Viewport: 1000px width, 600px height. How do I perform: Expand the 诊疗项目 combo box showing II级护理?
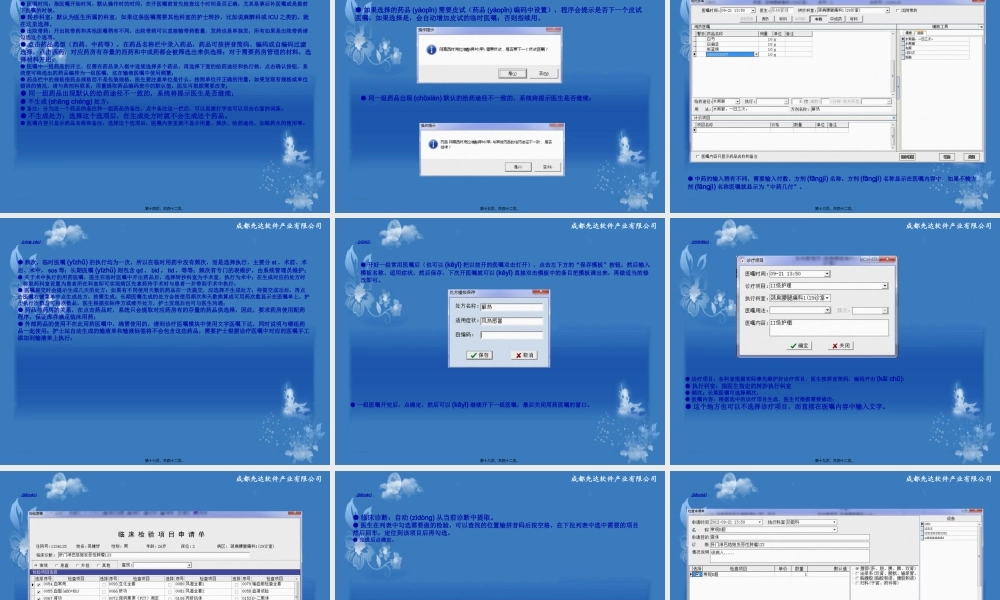tap(884, 286)
